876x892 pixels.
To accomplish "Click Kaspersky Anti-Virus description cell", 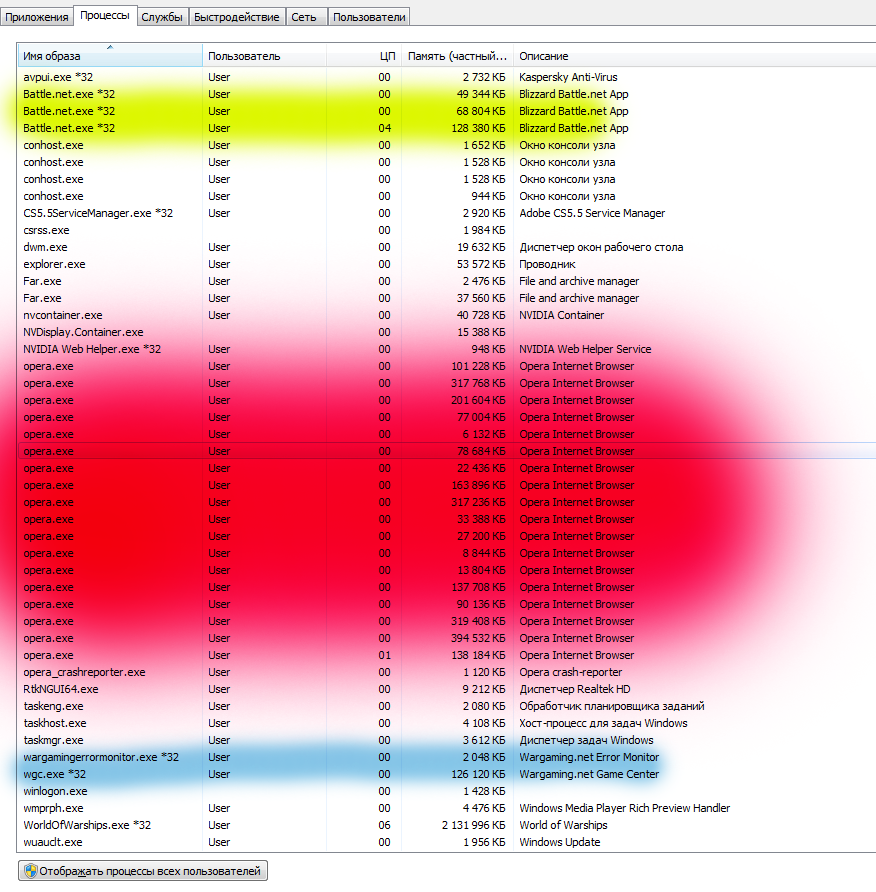I will [x=568, y=77].
